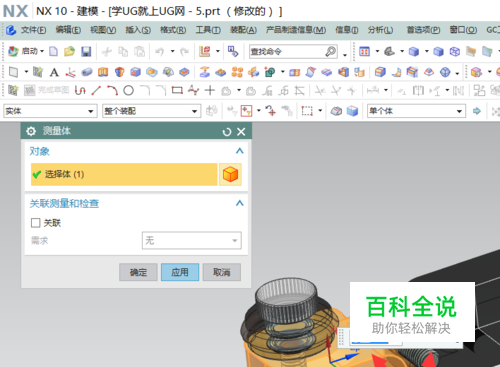This screenshot has height=367, width=500.
Task: Open the 工具(T) menu
Action: click(x=208, y=30)
